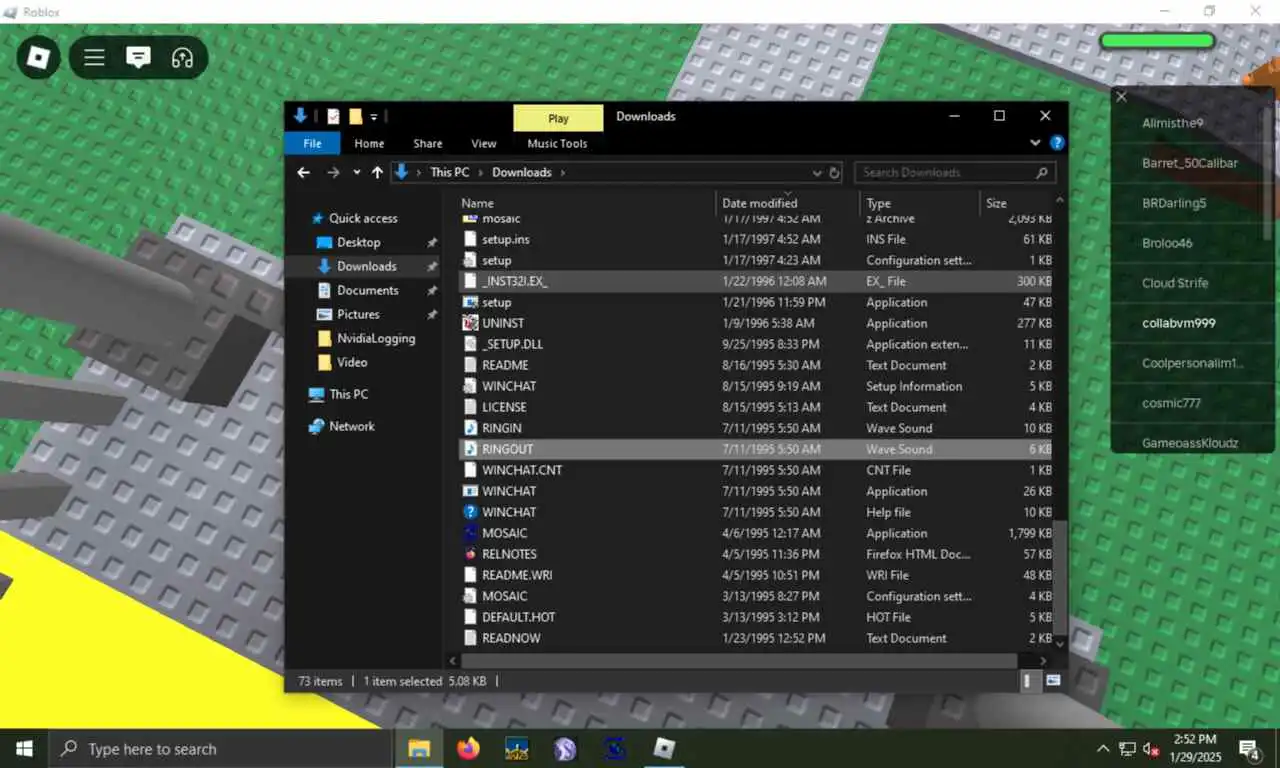Open the Customize Quick Access Toolbar dropdown
The width and height of the screenshot is (1280, 768).
(374, 117)
